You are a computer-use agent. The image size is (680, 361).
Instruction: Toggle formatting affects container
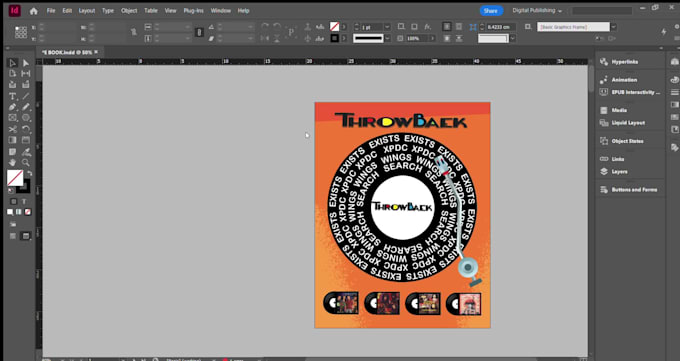[x=13, y=201]
